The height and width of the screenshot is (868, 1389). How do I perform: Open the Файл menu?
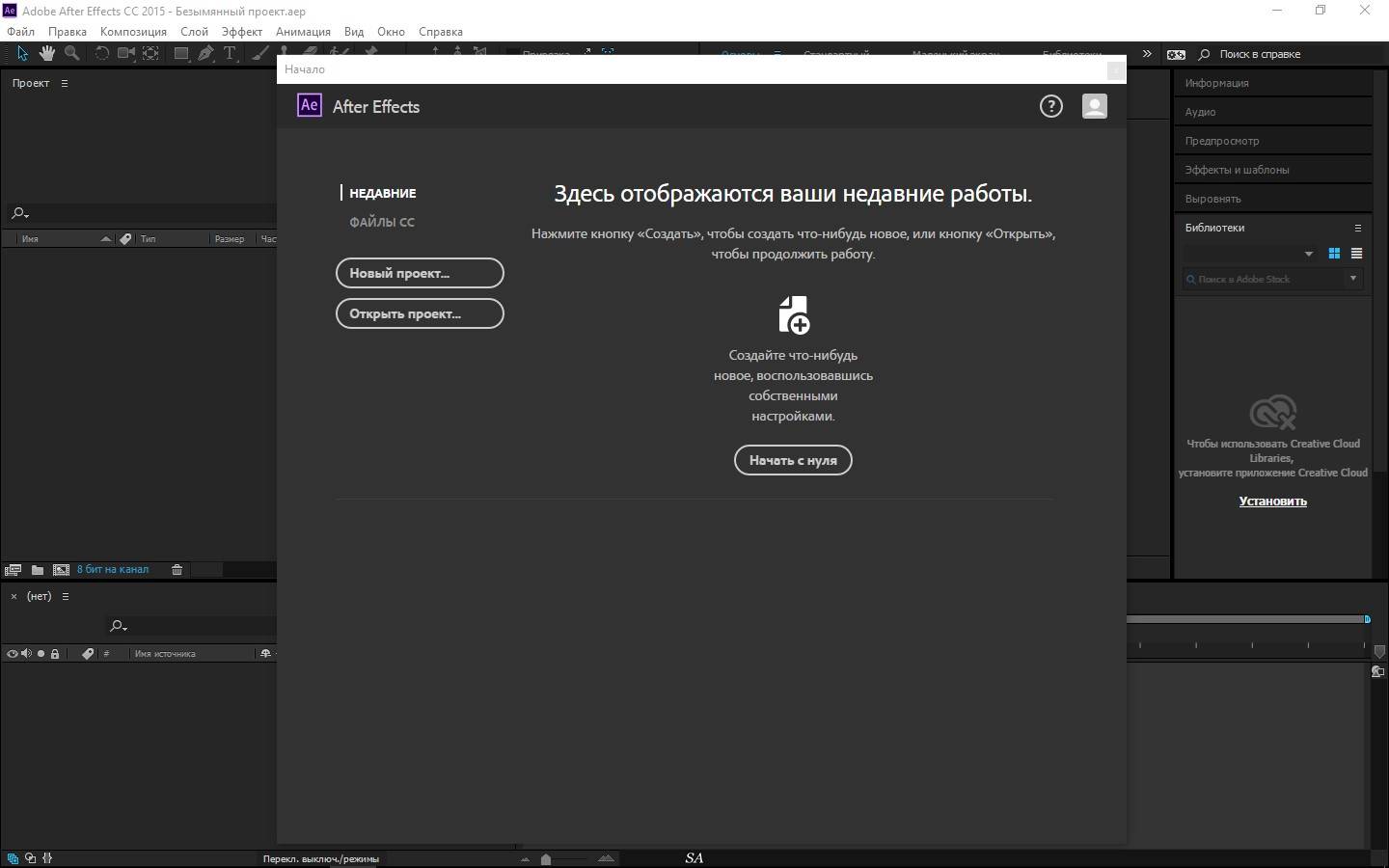(x=20, y=32)
